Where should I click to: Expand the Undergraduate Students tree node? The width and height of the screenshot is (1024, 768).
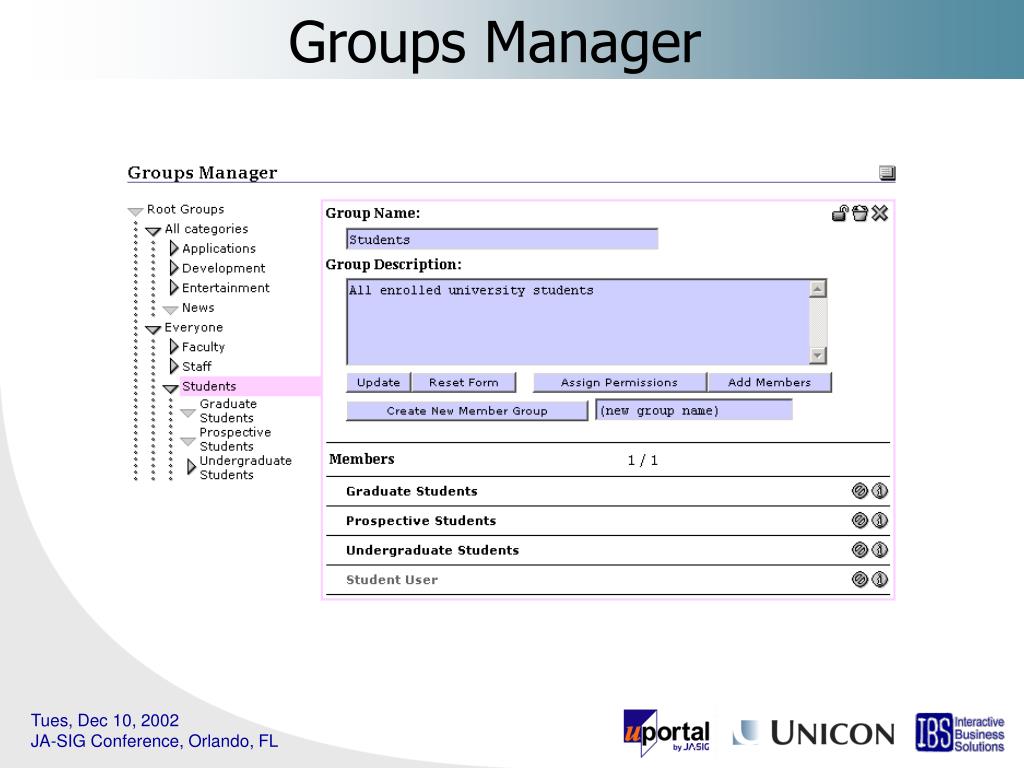tap(191, 466)
